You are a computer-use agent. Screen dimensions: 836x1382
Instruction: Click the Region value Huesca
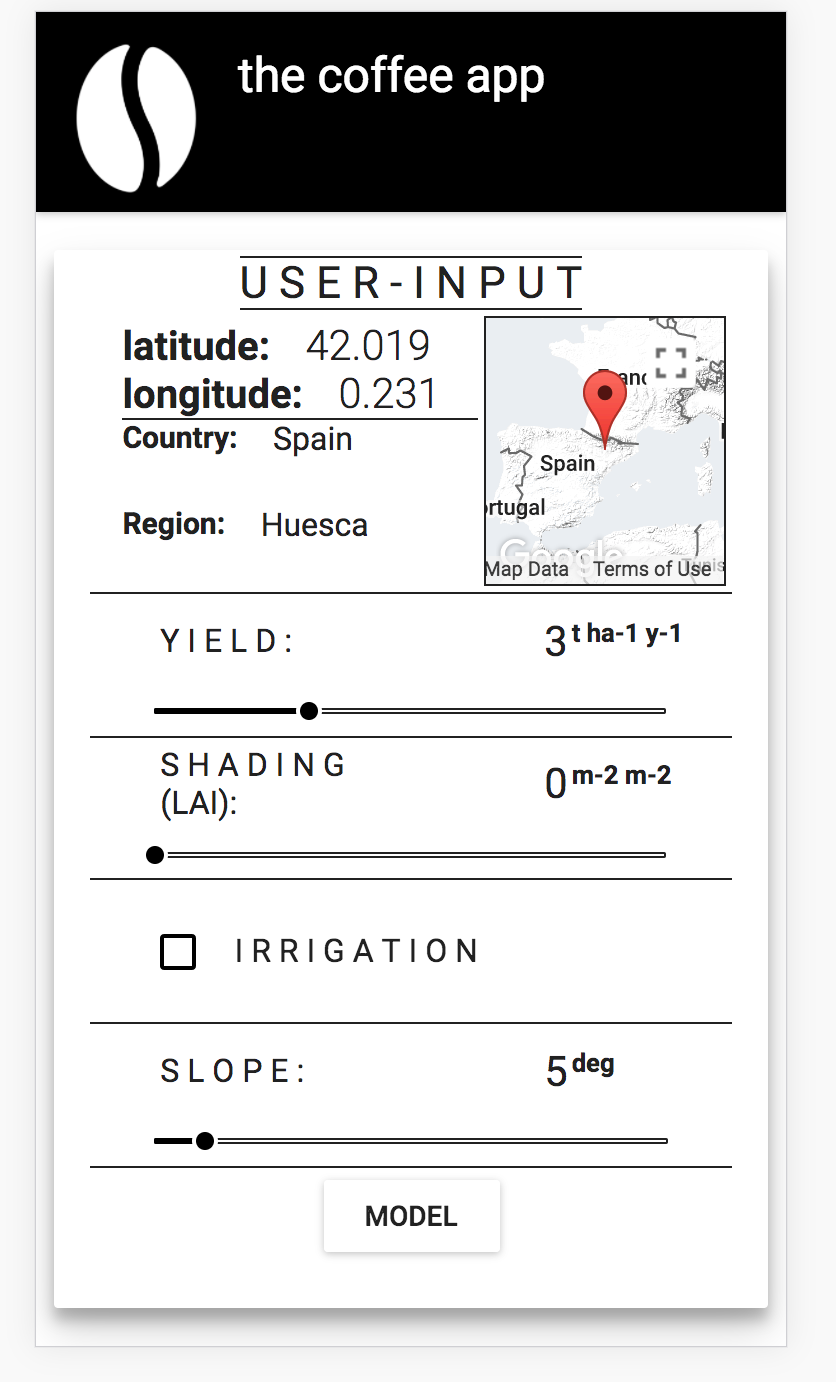[x=314, y=525]
